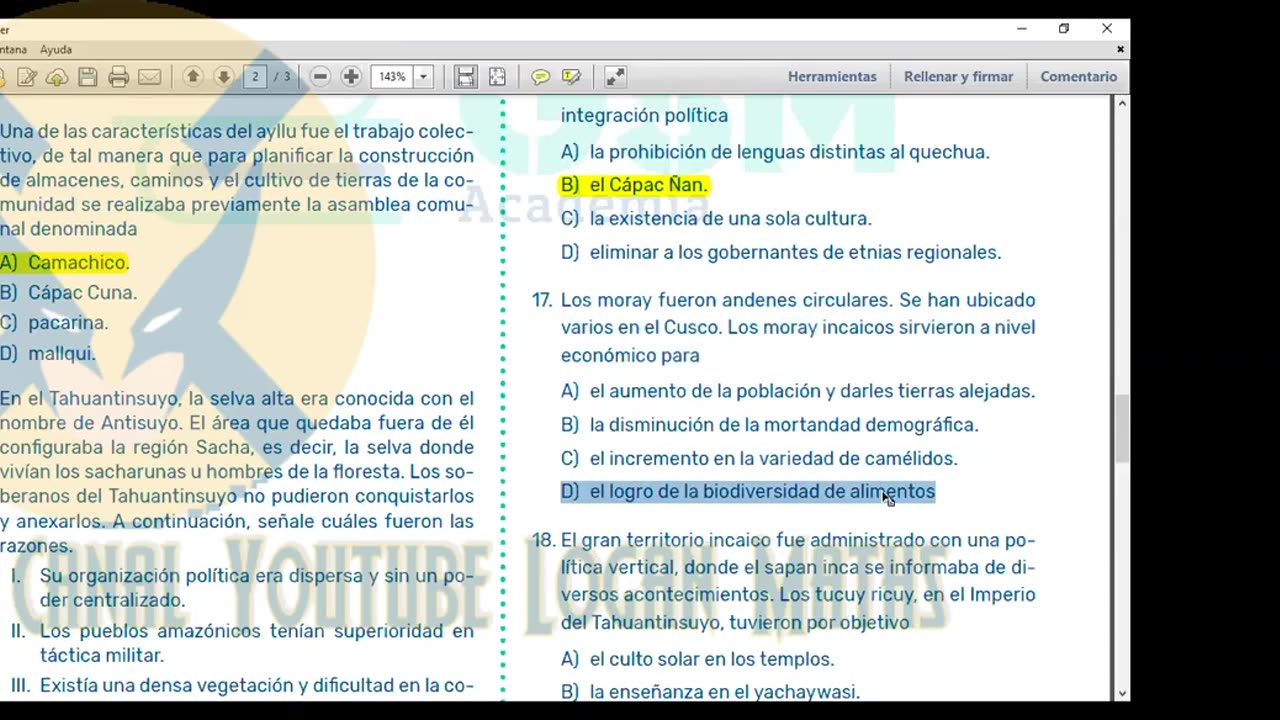The width and height of the screenshot is (1280, 720).
Task: Click the scroll up arrow of vertical scrollbar
Action: click(x=1122, y=102)
